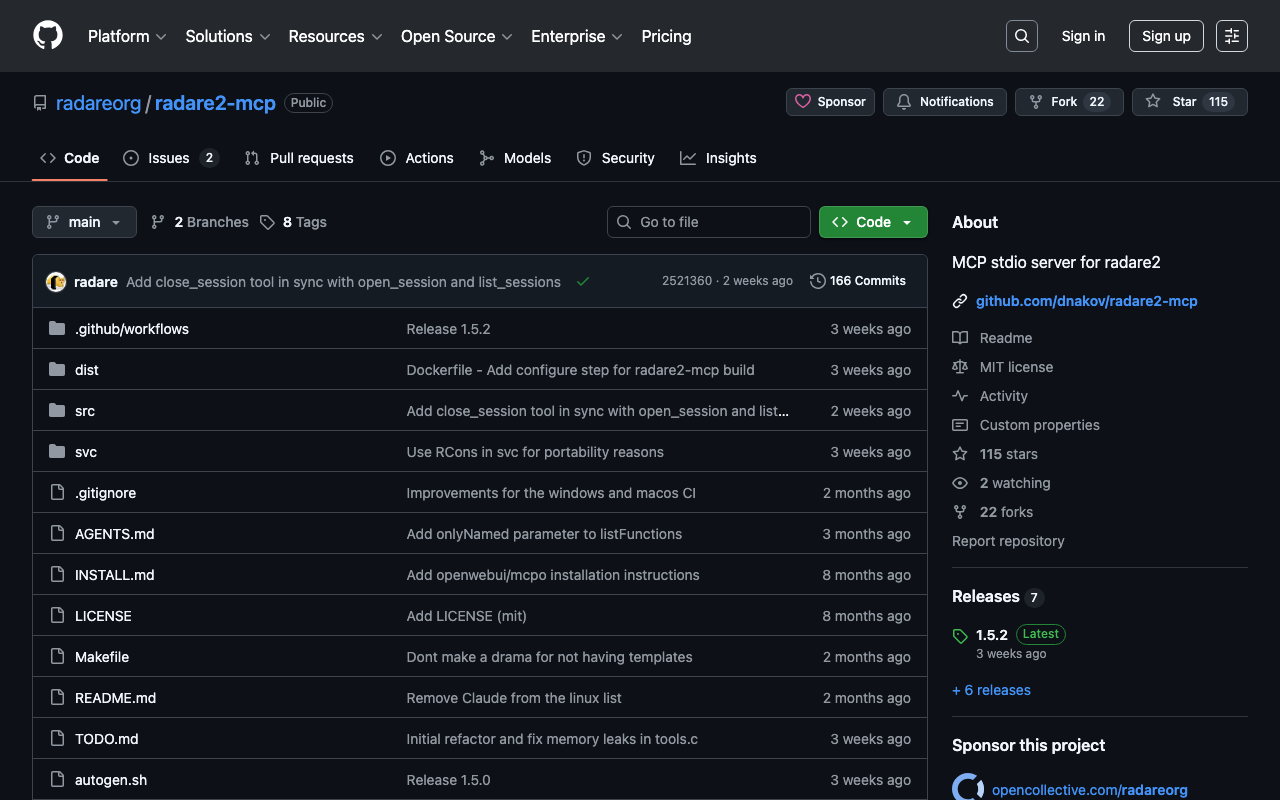Viewport: 1280px width, 800px height.
Task: Click the radare user avatar
Action: point(56,282)
